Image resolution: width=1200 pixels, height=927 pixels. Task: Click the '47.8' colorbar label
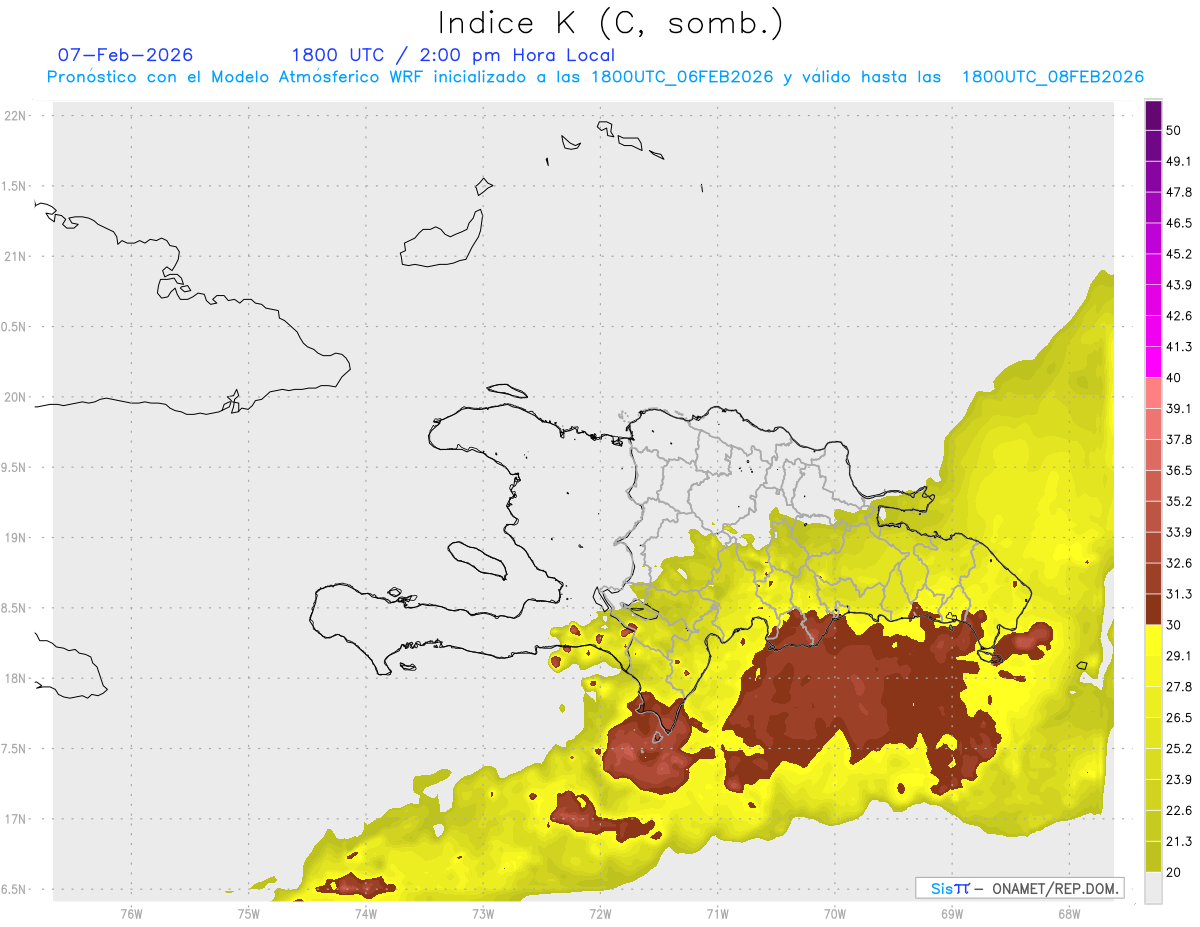[1179, 192]
